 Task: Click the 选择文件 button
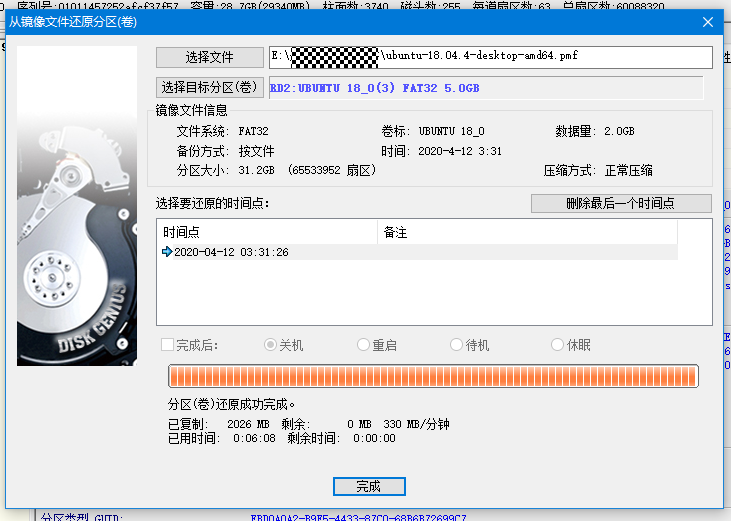coord(210,57)
